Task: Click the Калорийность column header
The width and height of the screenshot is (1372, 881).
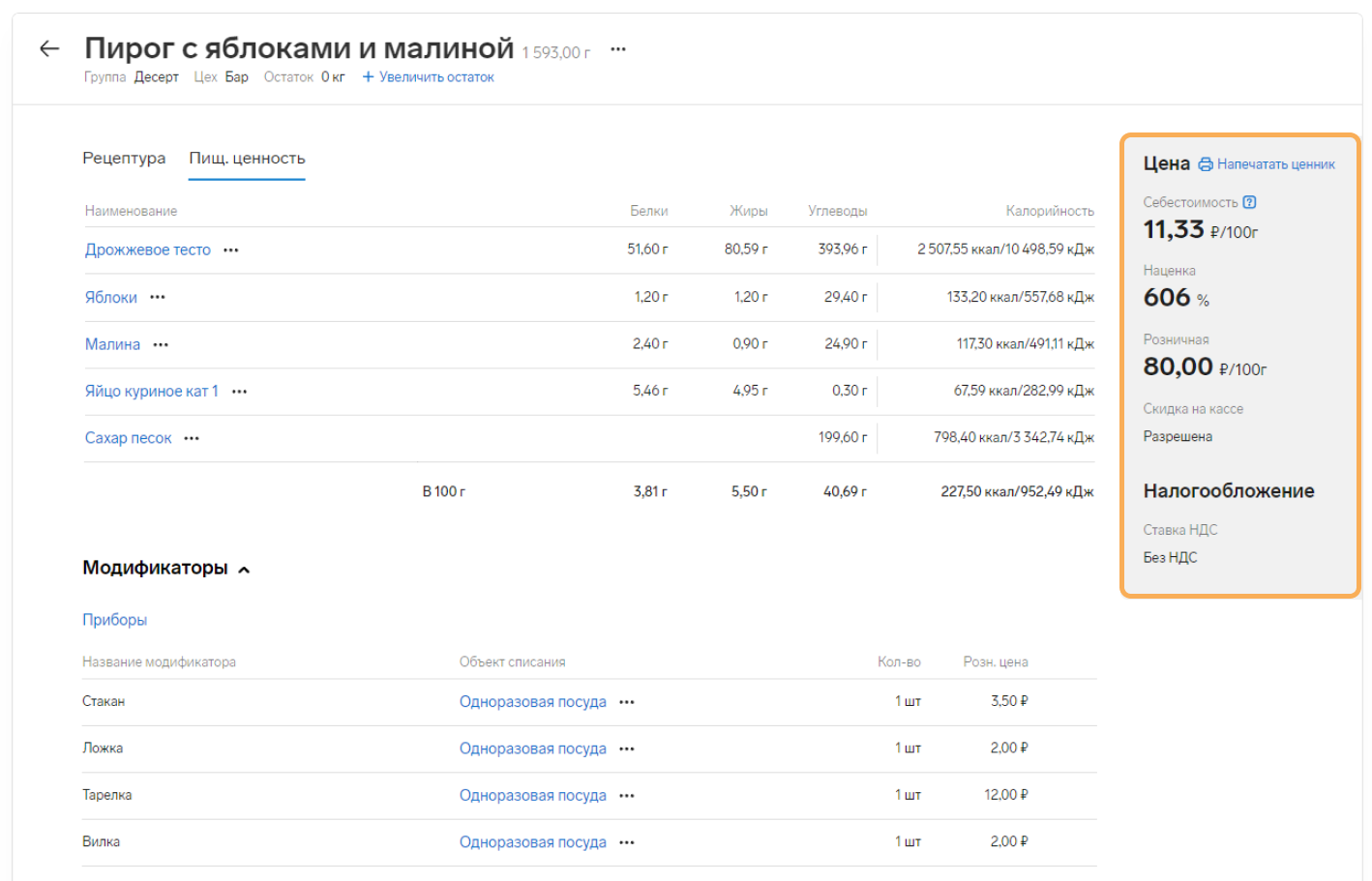Action: click(1050, 211)
